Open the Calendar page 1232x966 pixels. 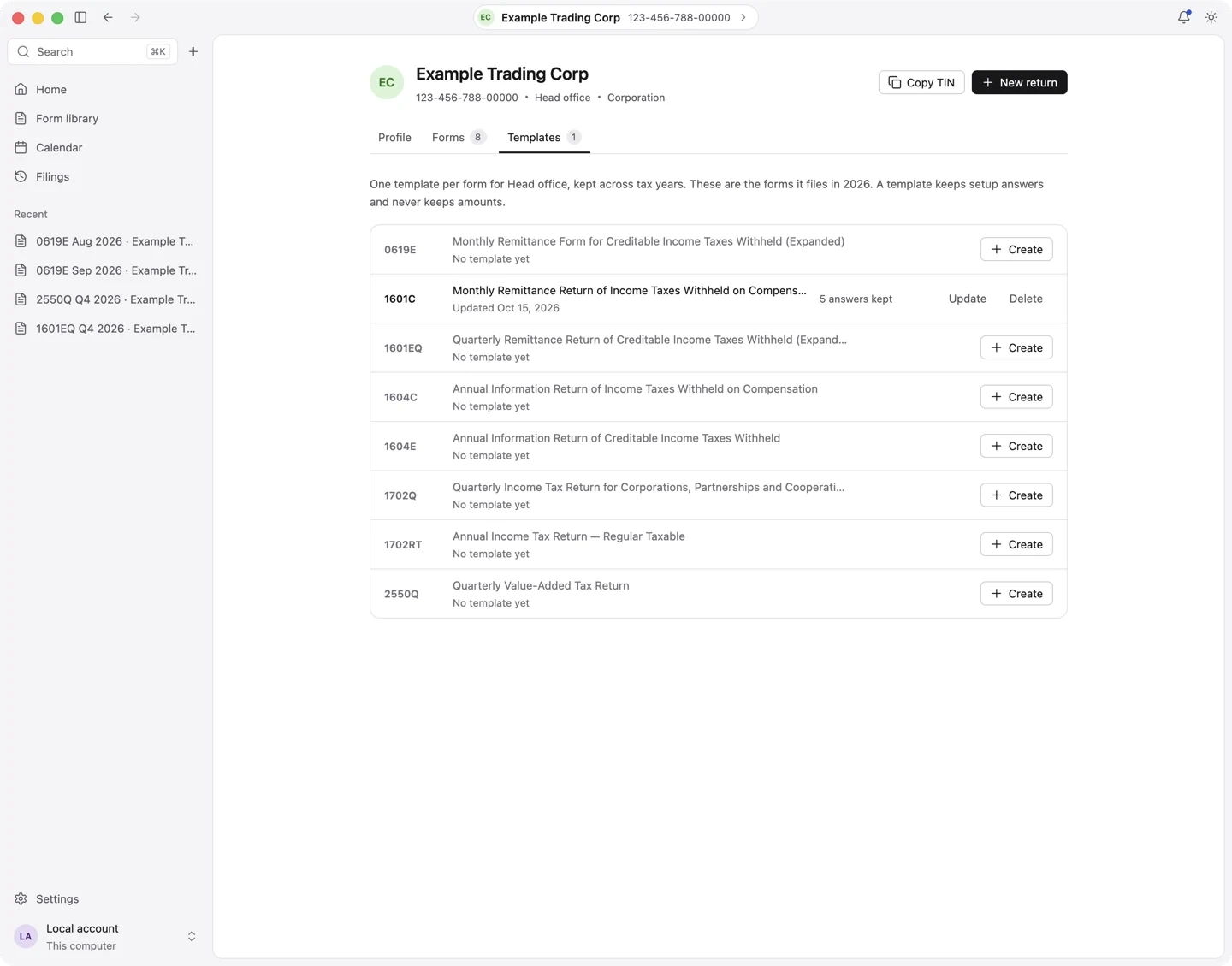(106, 147)
